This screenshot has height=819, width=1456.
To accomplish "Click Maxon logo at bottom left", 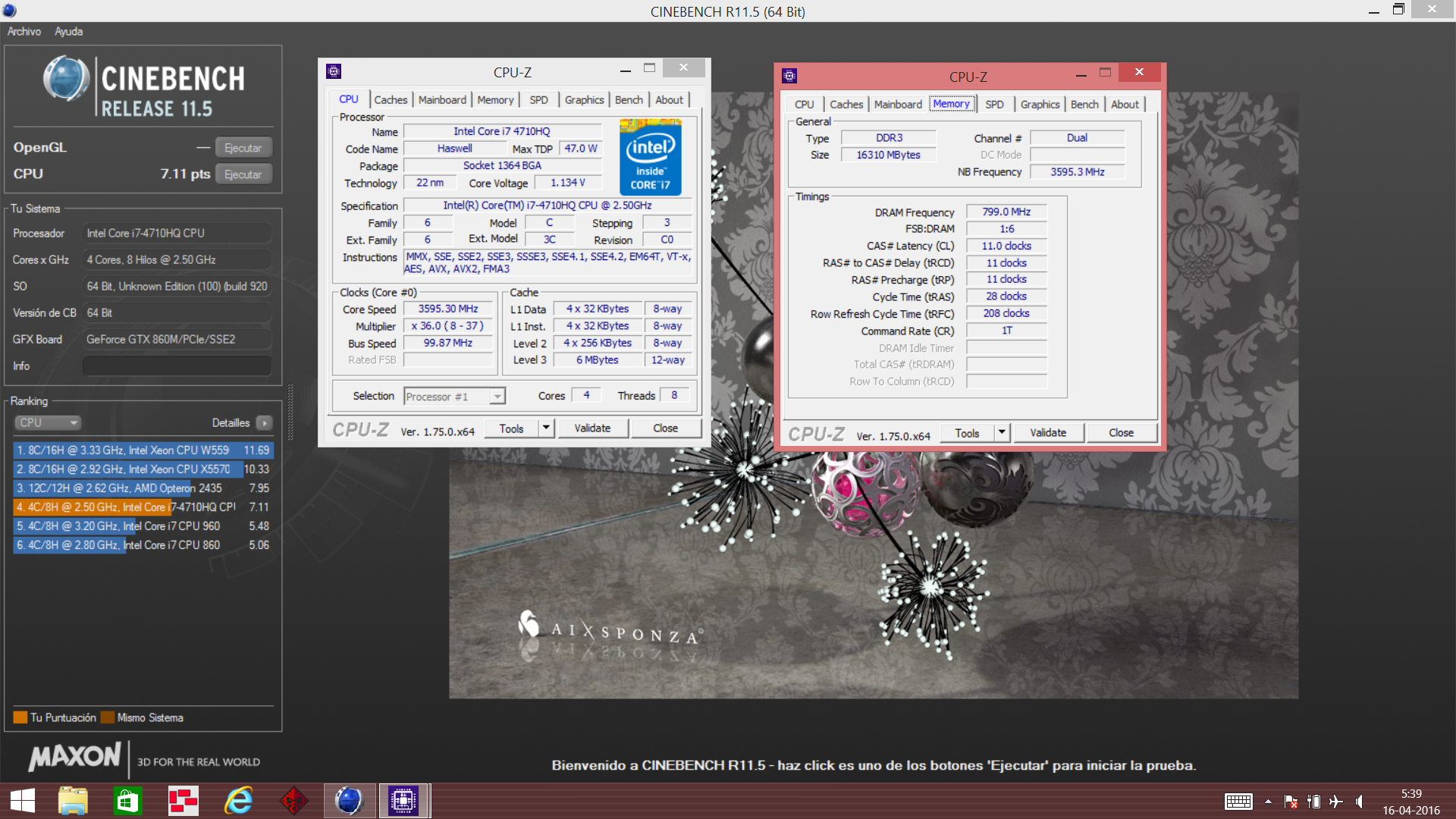I will coord(74,757).
